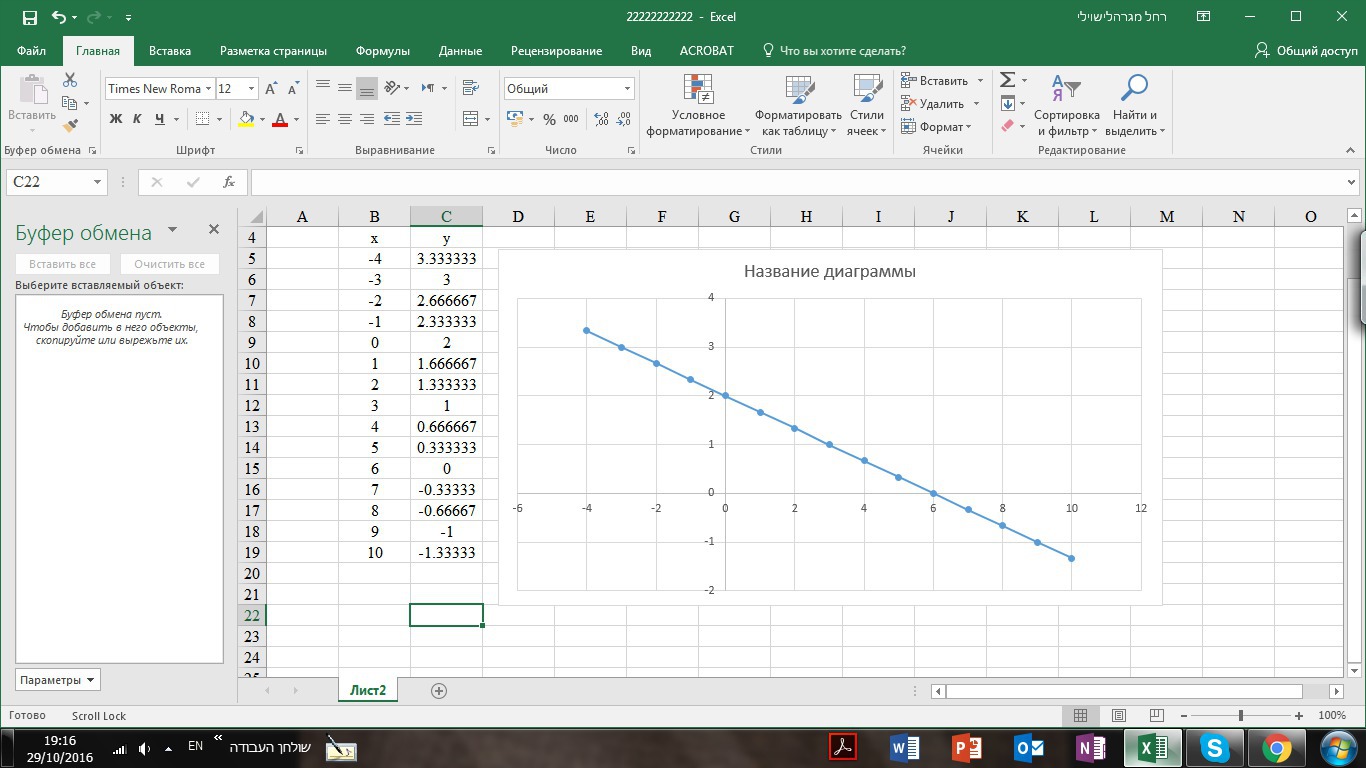This screenshot has width=1366, height=768.
Task: Open the Формулы ribbon tab
Action: [x=382, y=51]
